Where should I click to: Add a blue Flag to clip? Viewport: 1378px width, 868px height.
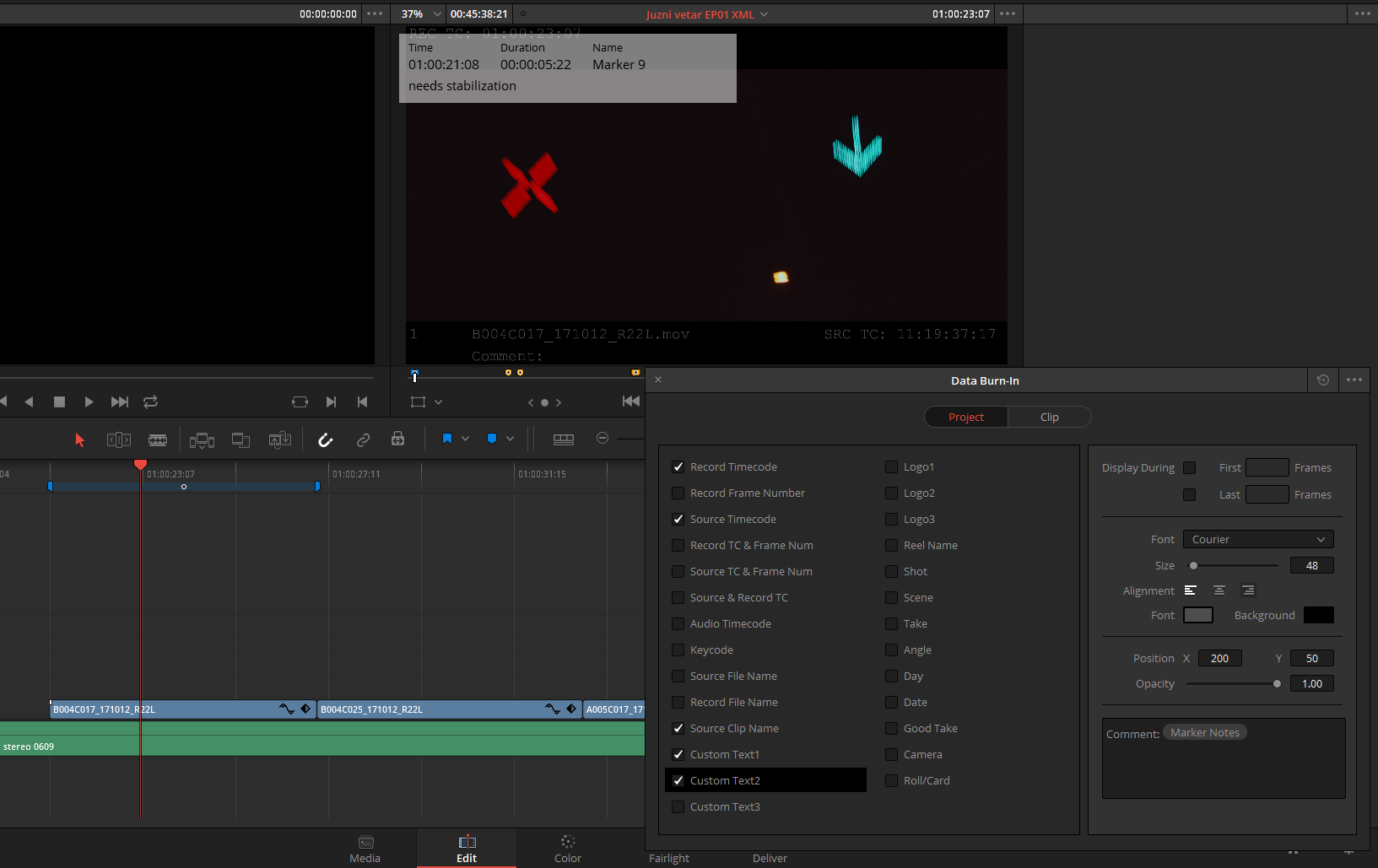[447, 439]
